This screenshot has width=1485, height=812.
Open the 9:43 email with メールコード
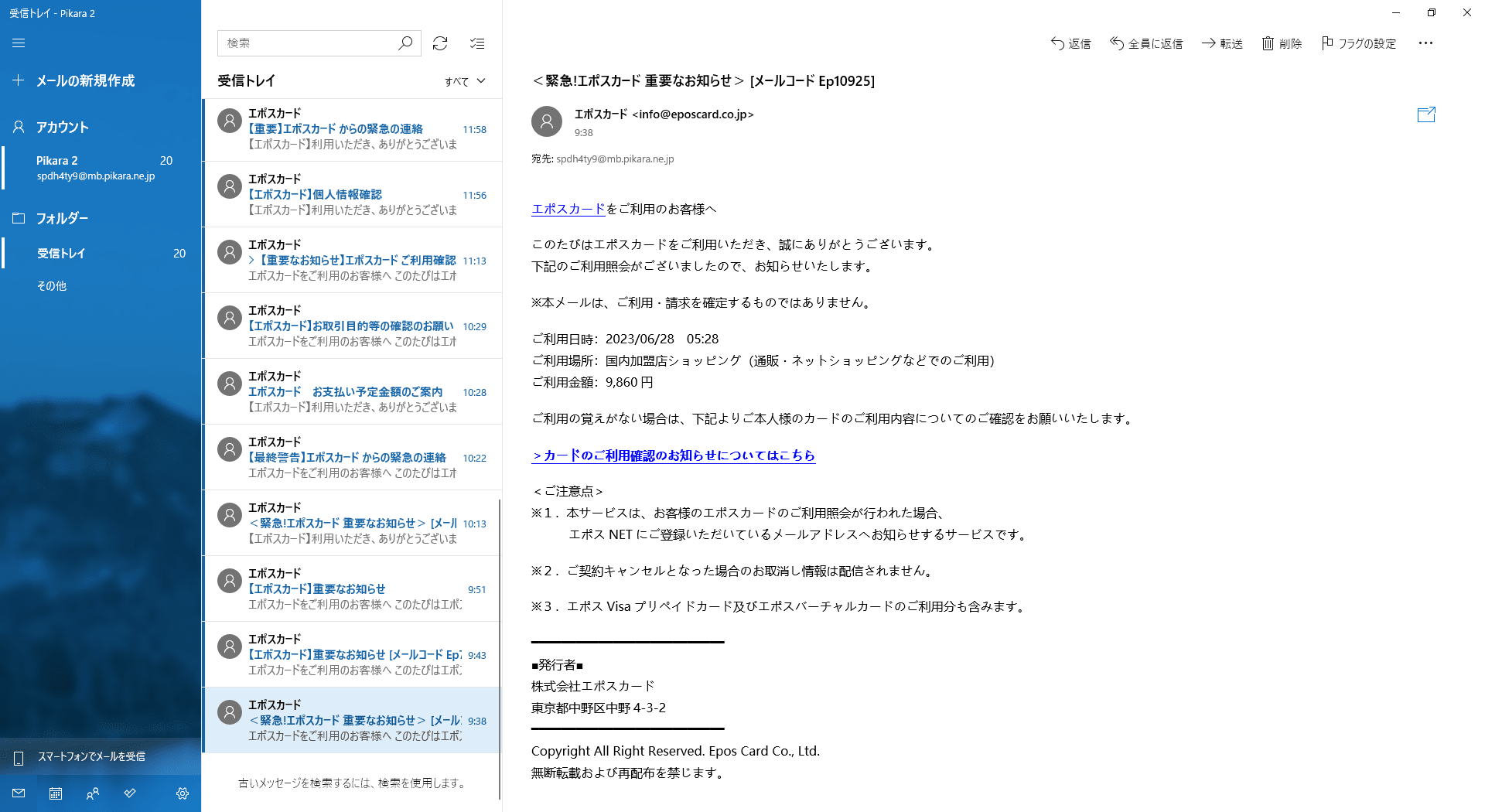coord(353,654)
